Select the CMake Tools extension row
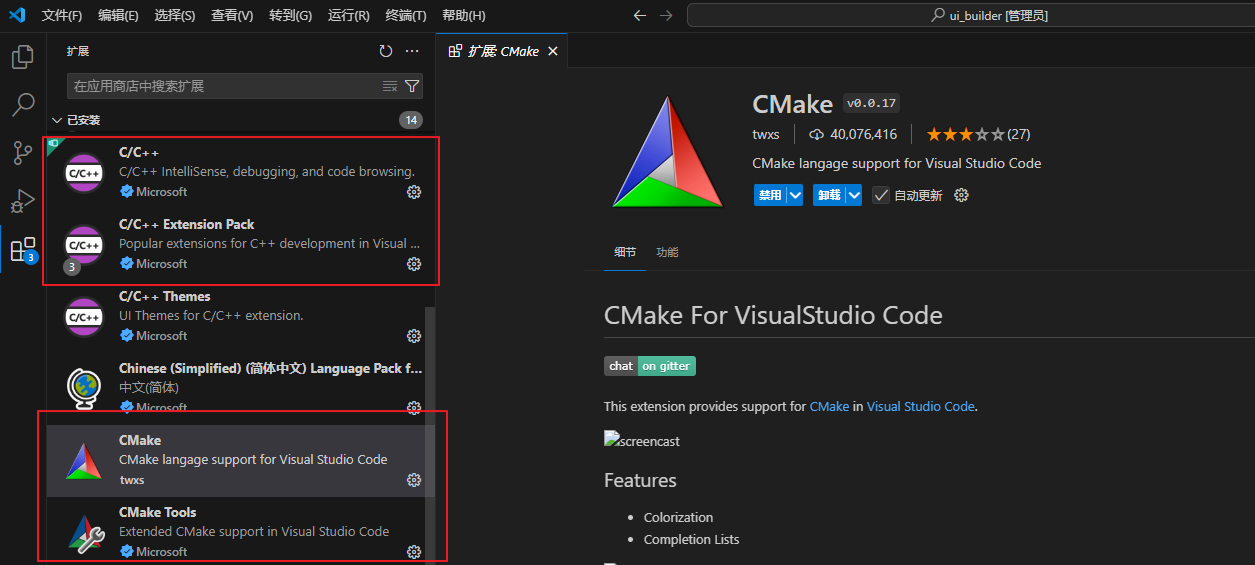The height and width of the screenshot is (565, 1255). (242, 532)
